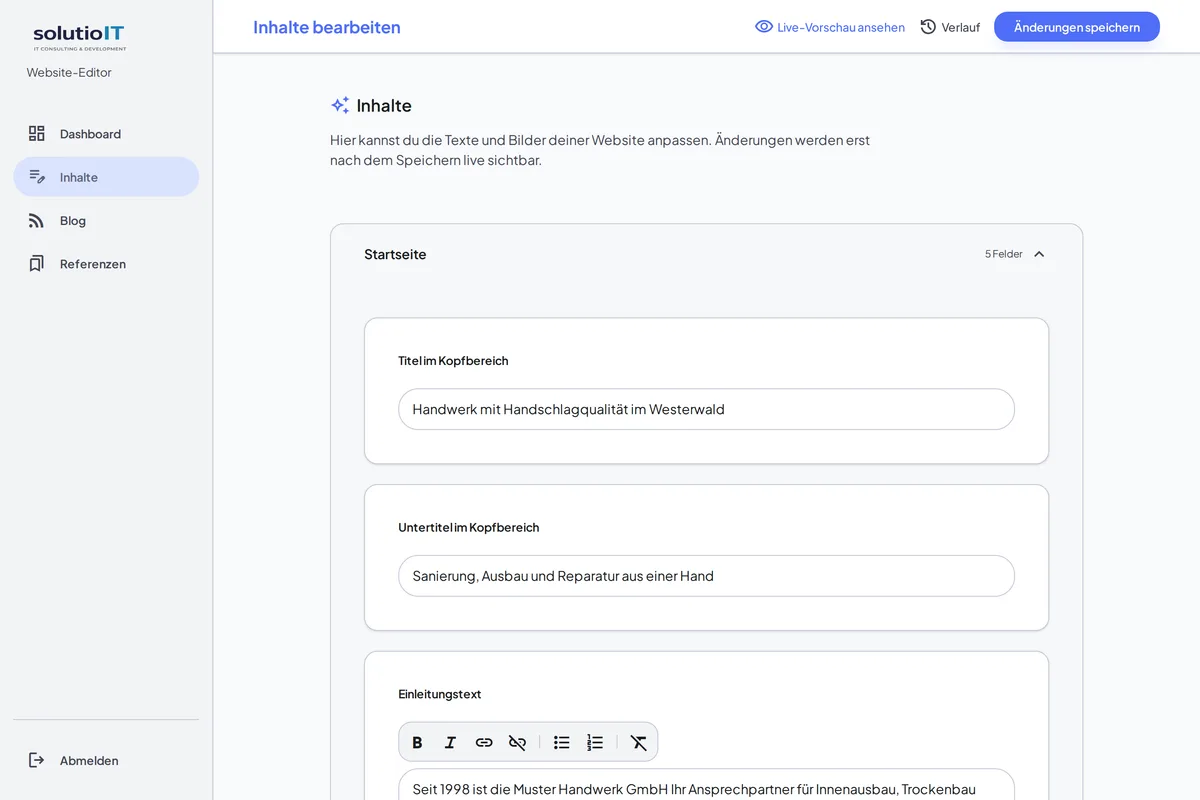The height and width of the screenshot is (800, 1200).
Task: Click the 'Titel im Kopfbereich' label
Action: [x=453, y=361]
